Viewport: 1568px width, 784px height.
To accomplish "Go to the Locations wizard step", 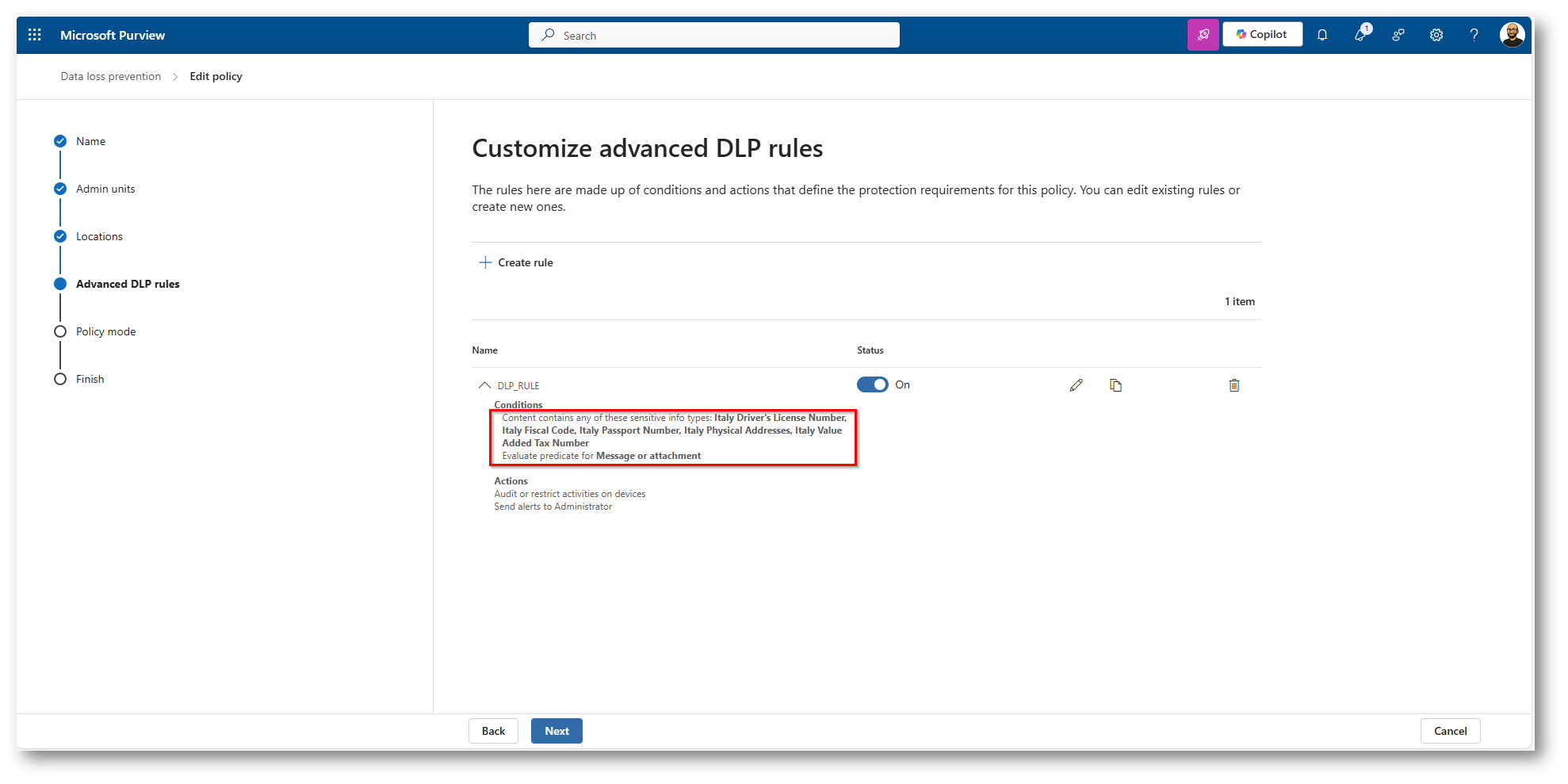I will (x=99, y=236).
